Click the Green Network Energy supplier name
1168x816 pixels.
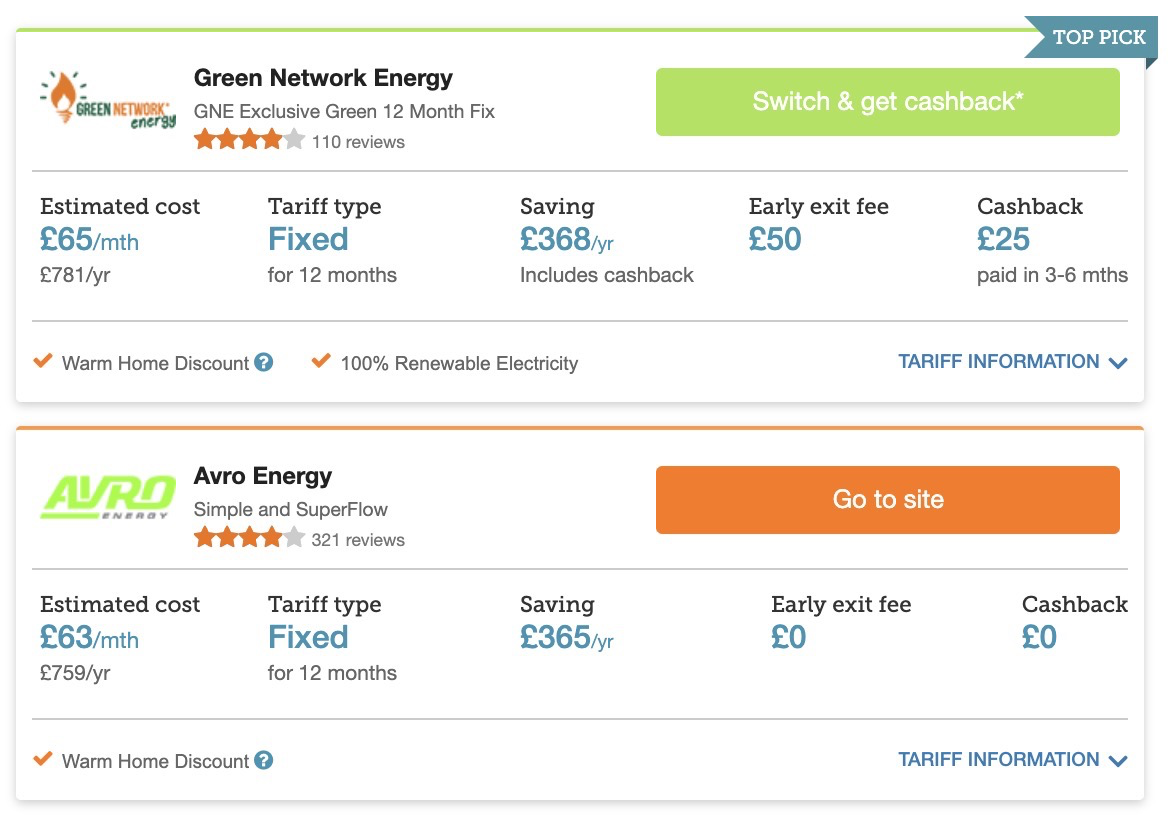click(x=323, y=78)
